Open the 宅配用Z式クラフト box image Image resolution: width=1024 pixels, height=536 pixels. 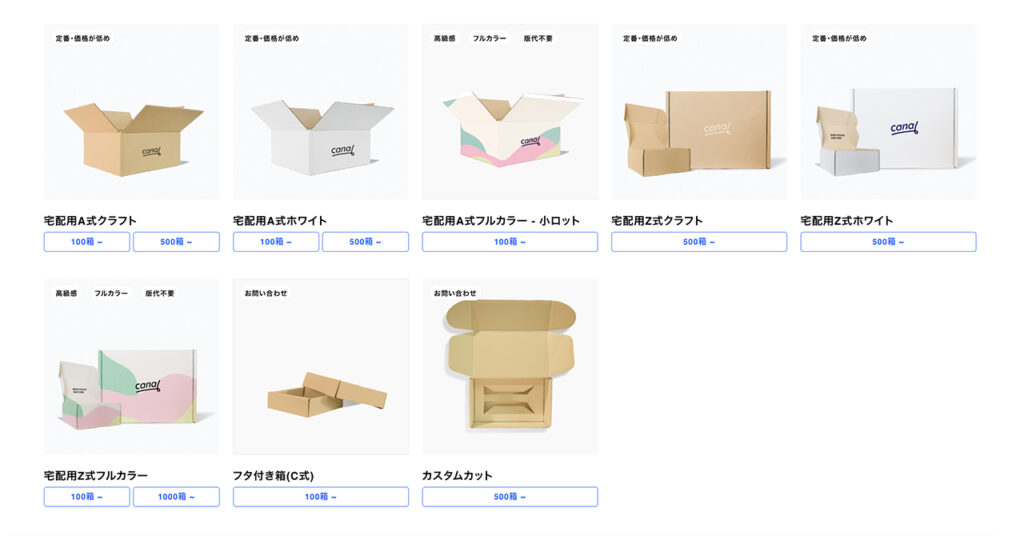699,112
